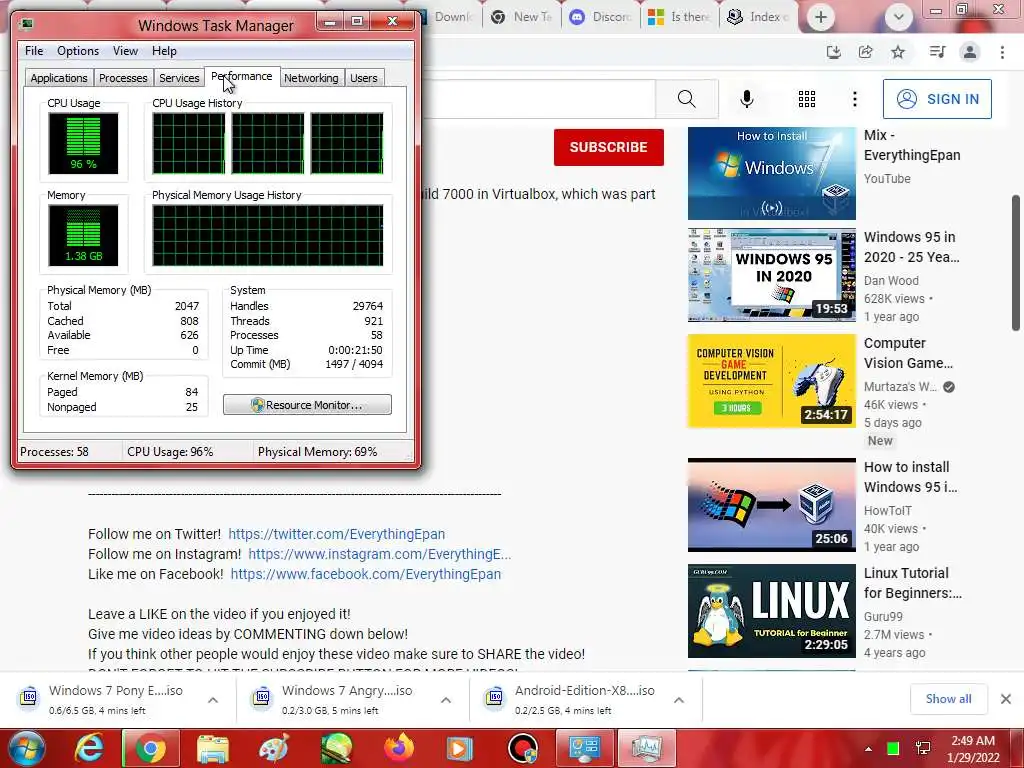Viewport: 1024px width, 768px height.
Task: Switch to the Processes tab in Task Manager
Action: (x=123, y=78)
